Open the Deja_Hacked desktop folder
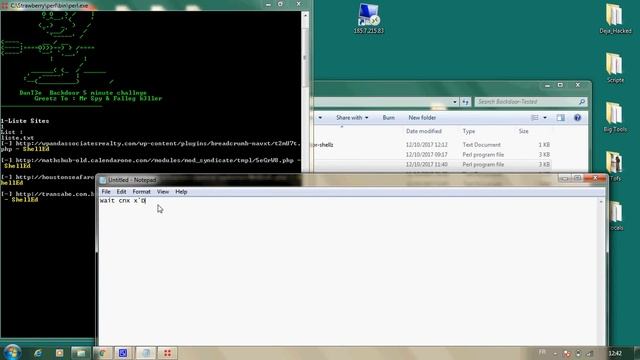The width and height of the screenshot is (640, 360). (x=615, y=18)
